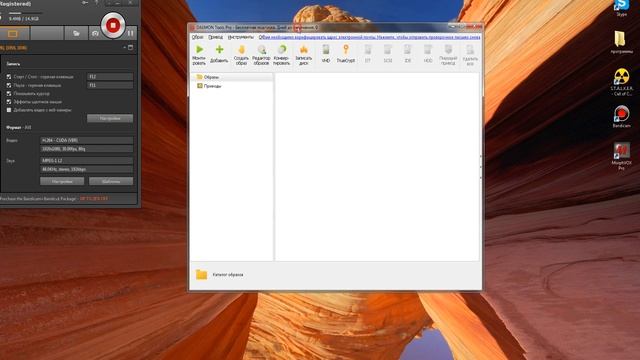Open Bandicam output folder icon
This screenshot has height=360, width=640.
click(x=76, y=33)
